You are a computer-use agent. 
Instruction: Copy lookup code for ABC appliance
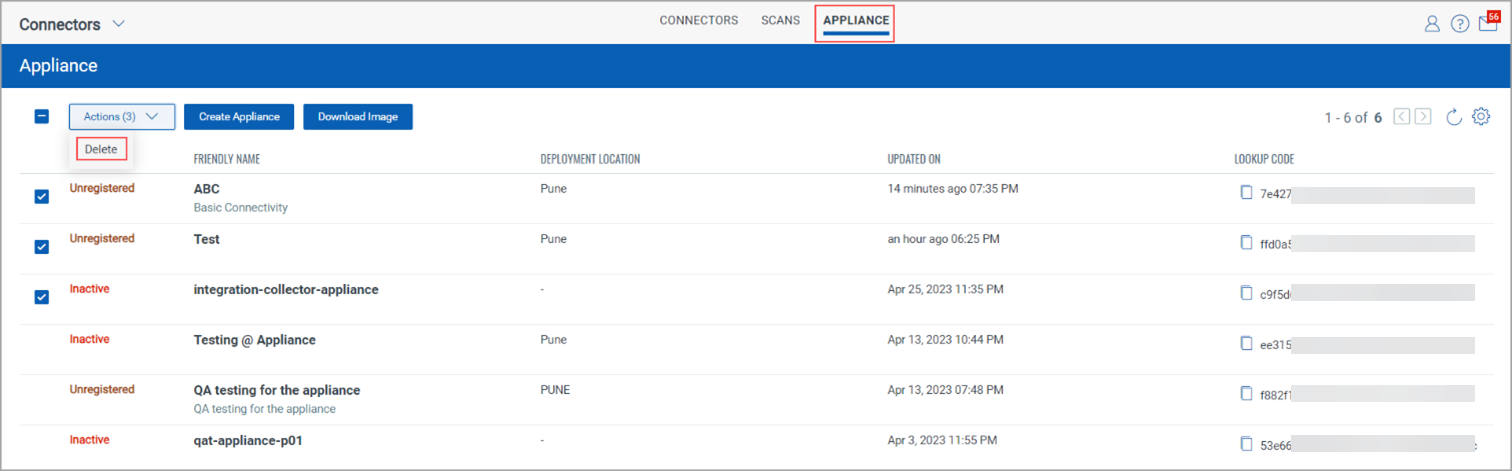click(1246, 193)
